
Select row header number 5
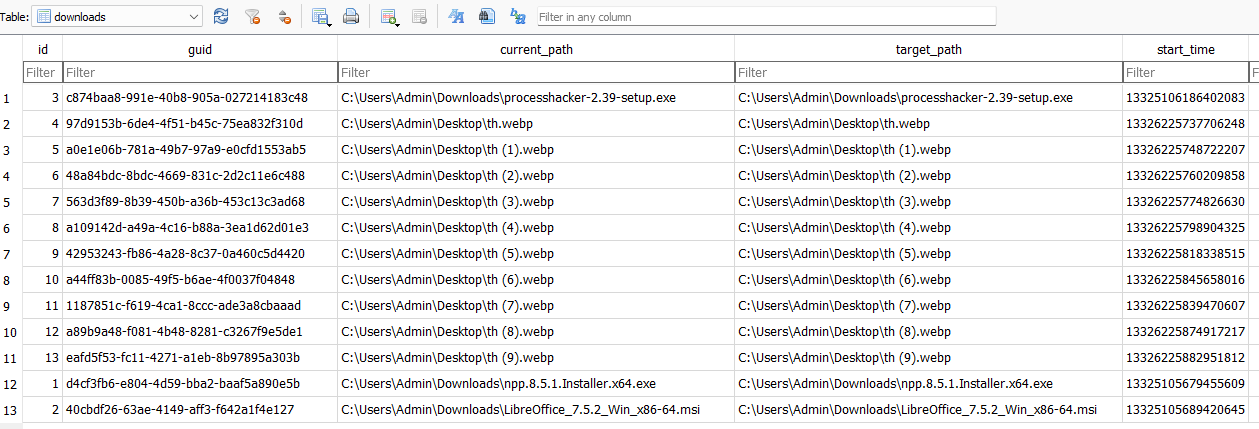tap(8, 202)
